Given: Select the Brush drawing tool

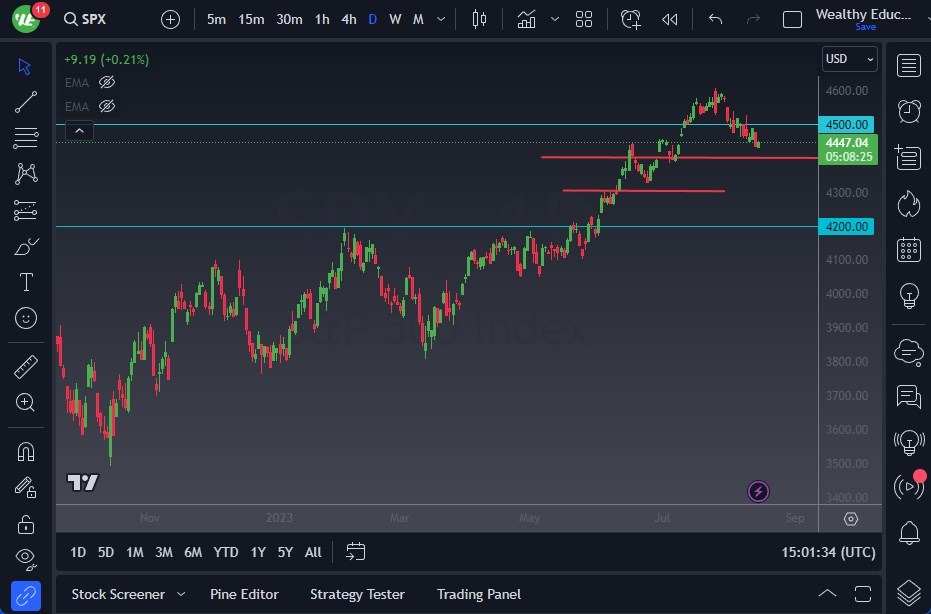Looking at the screenshot, I should coord(25,246).
